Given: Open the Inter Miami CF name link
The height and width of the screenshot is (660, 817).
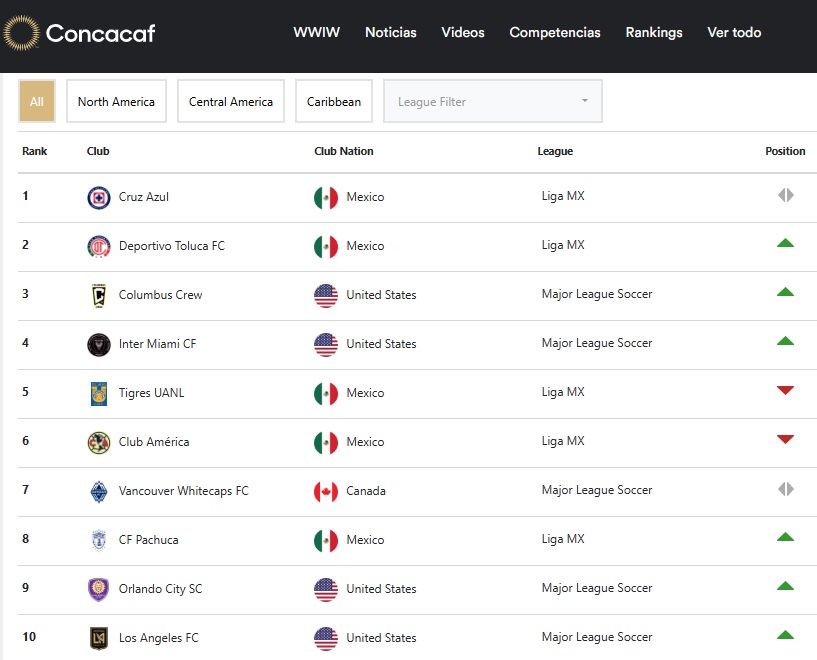Looking at the screenshot, I should 157,344.
